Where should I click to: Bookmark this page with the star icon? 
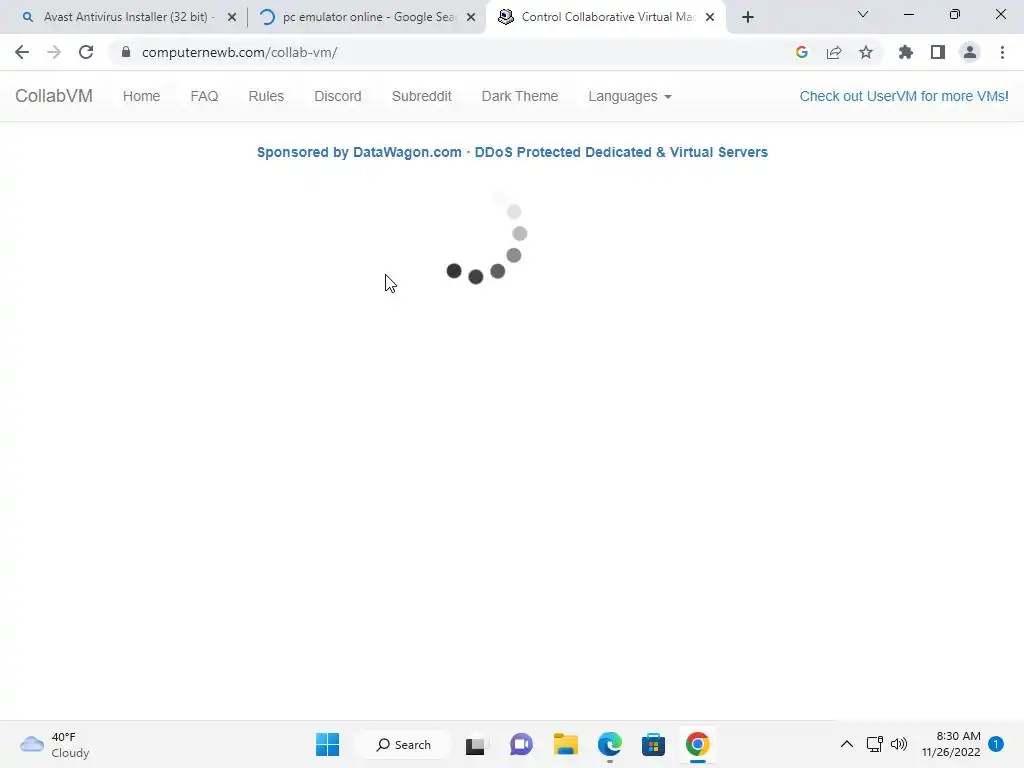pos(865,52)
